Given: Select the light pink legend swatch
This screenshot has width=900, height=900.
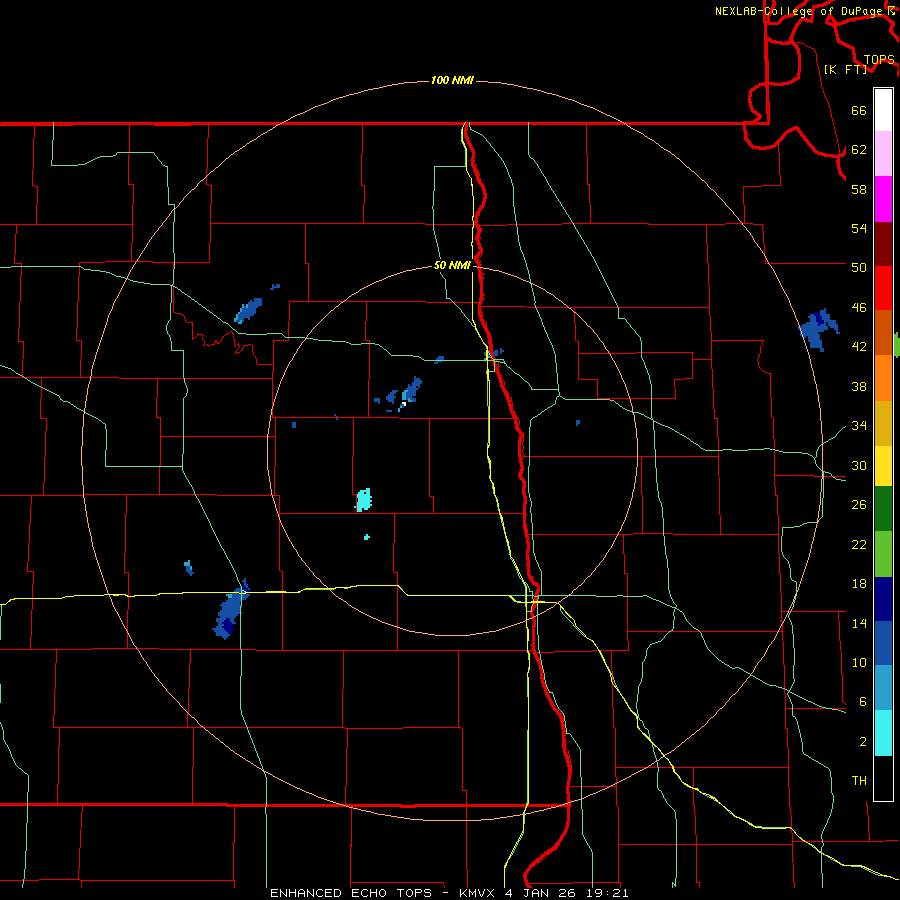Looking at the screenshot, I should coord(883,153).
